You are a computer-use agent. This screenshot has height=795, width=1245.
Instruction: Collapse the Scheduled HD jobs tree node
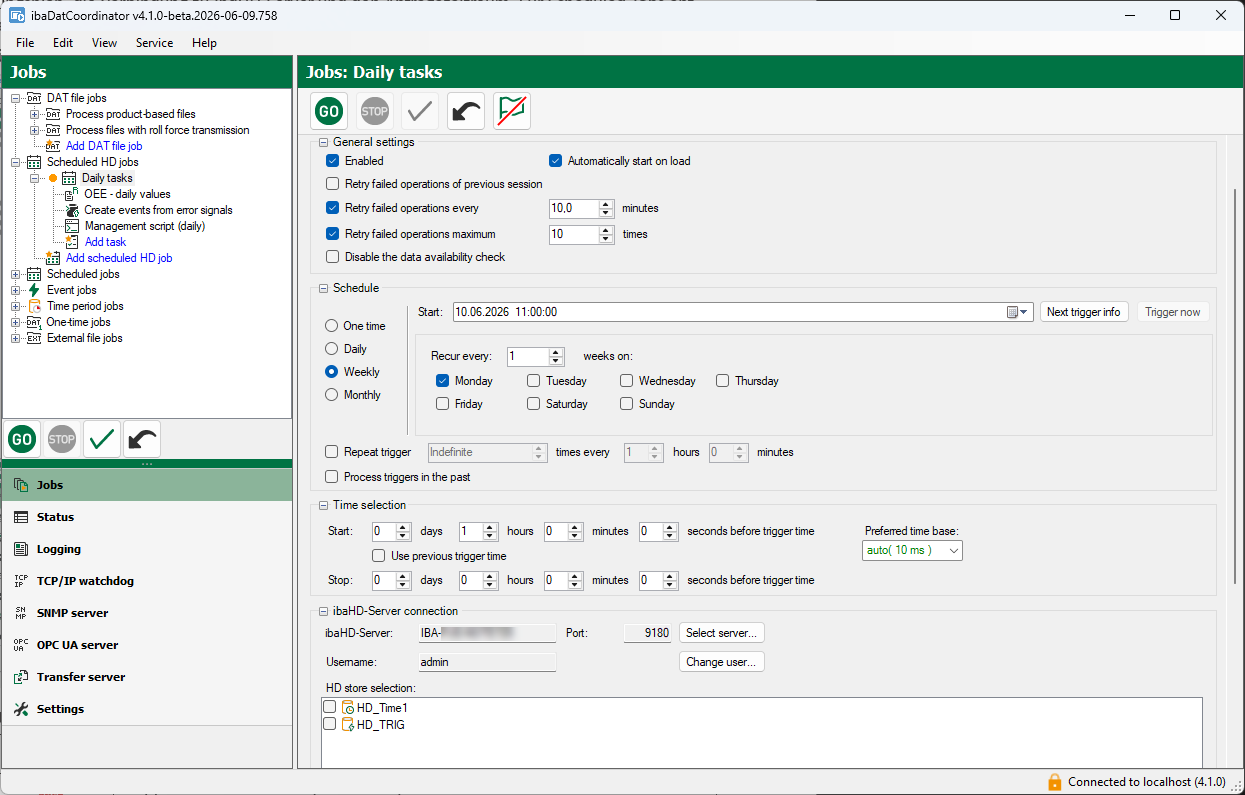pyautogui.click(x=15, y=162)
